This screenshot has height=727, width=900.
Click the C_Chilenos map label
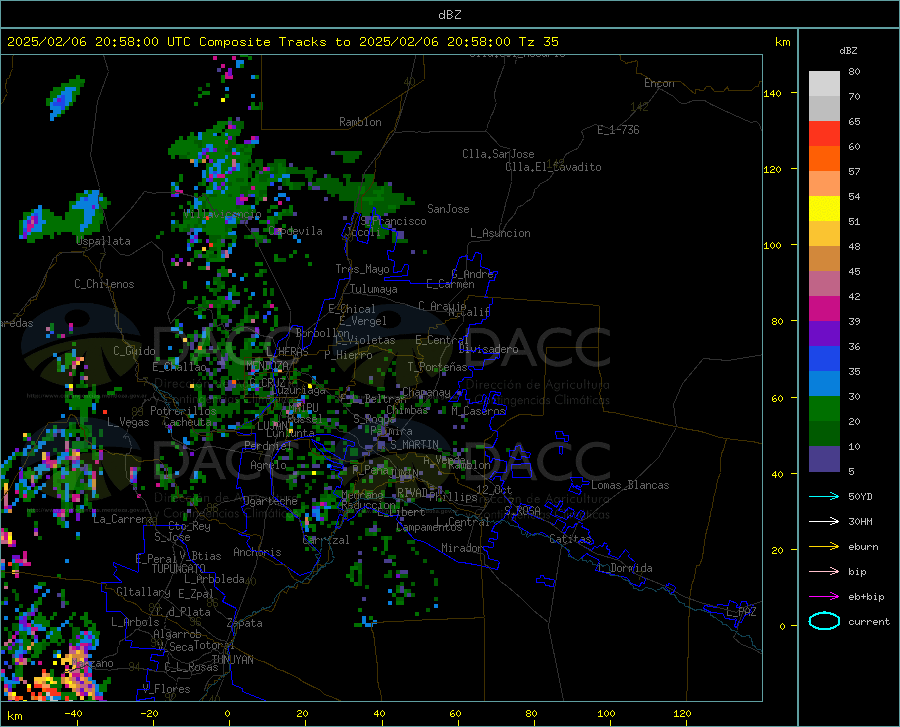(104, 284)
